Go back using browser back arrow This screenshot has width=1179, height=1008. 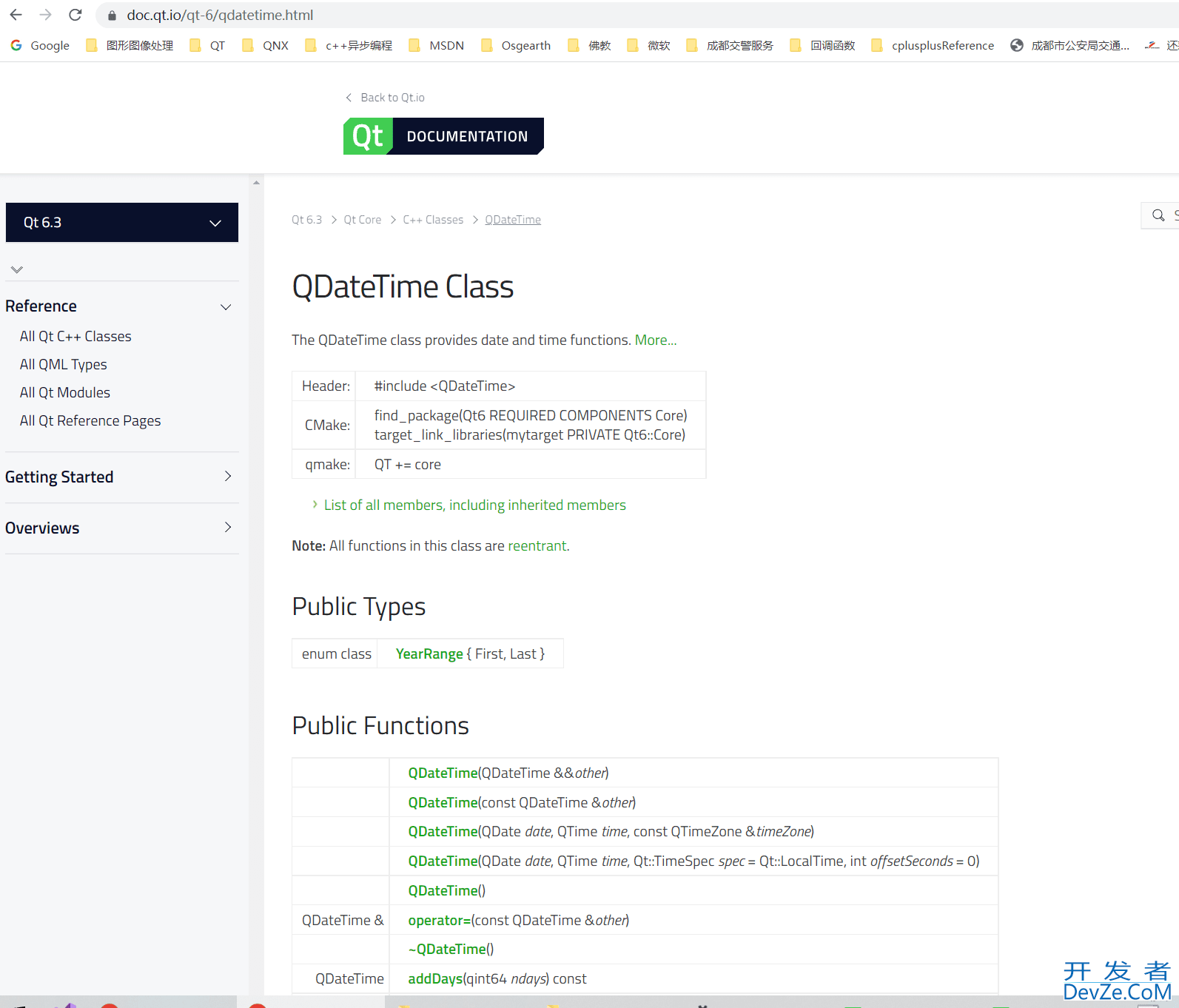pos(16,15)
